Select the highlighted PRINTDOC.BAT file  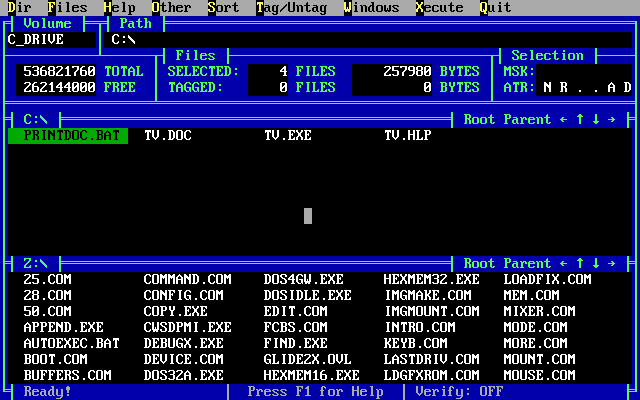[x=67, y=135]
